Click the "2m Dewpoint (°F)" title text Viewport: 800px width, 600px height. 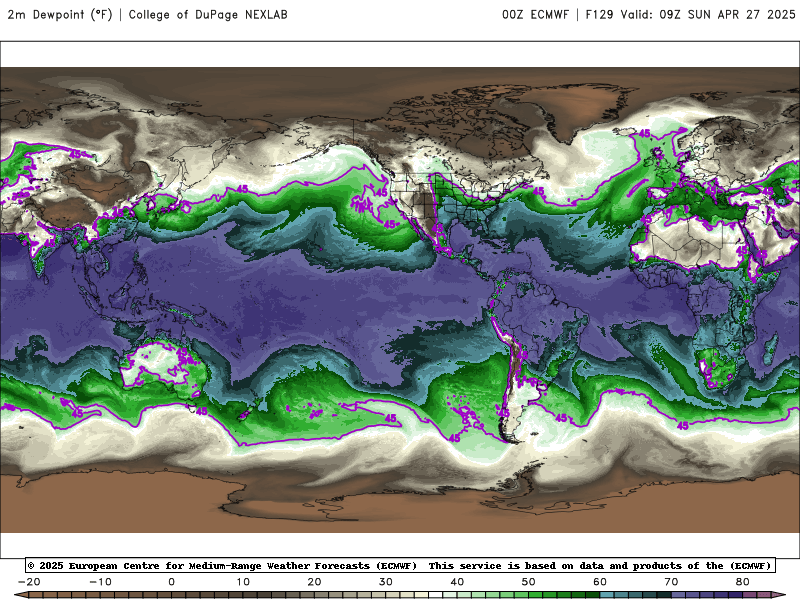(60, 14)
